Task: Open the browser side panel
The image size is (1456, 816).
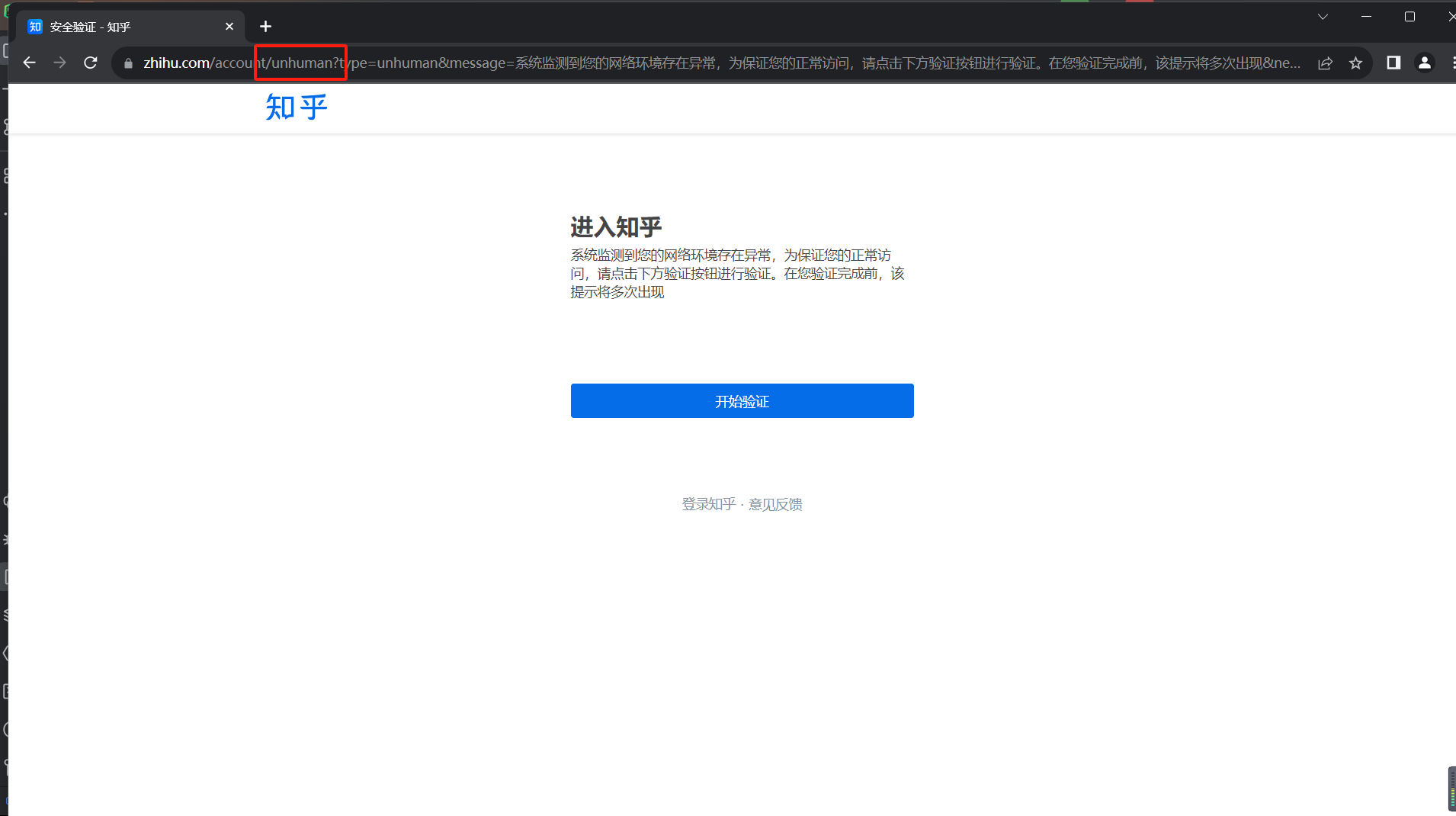Action: point(1393,63)
